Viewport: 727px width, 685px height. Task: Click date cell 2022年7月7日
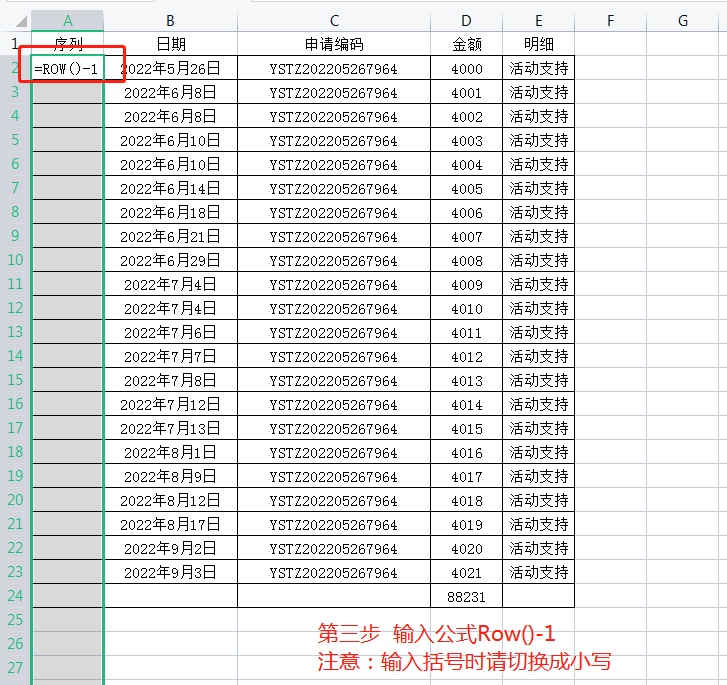click(171, 356)
